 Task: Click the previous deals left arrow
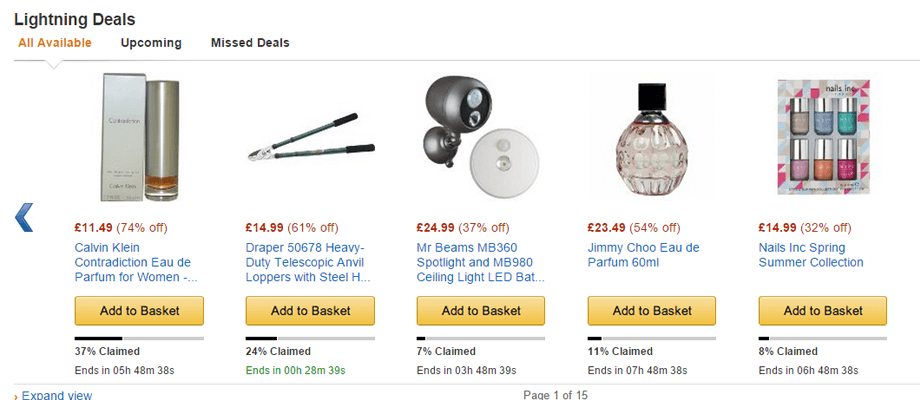click(x=24, y=218)
